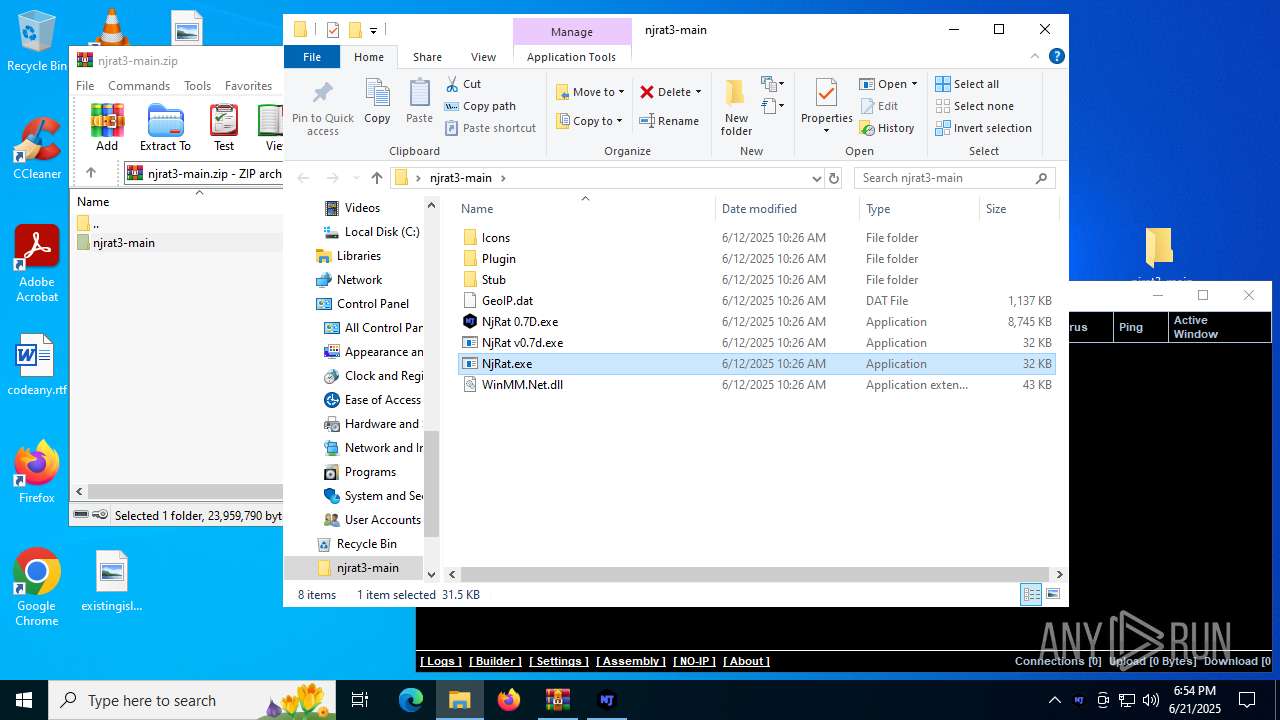Click Paste shortcut in ribbon
This screenshot has width=1280, height=720.
coord(490,128)
